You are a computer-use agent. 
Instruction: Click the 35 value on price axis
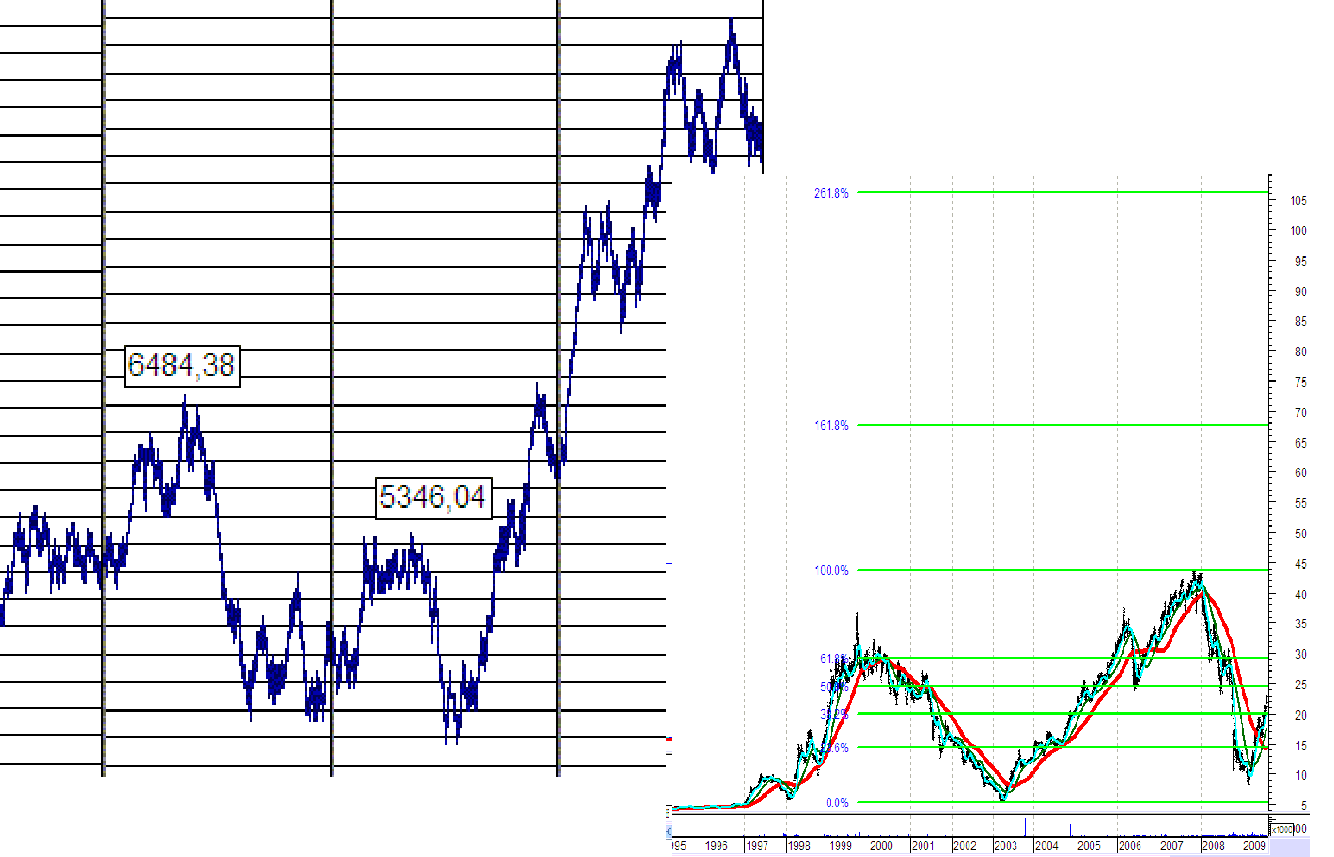click(1302, 624)
